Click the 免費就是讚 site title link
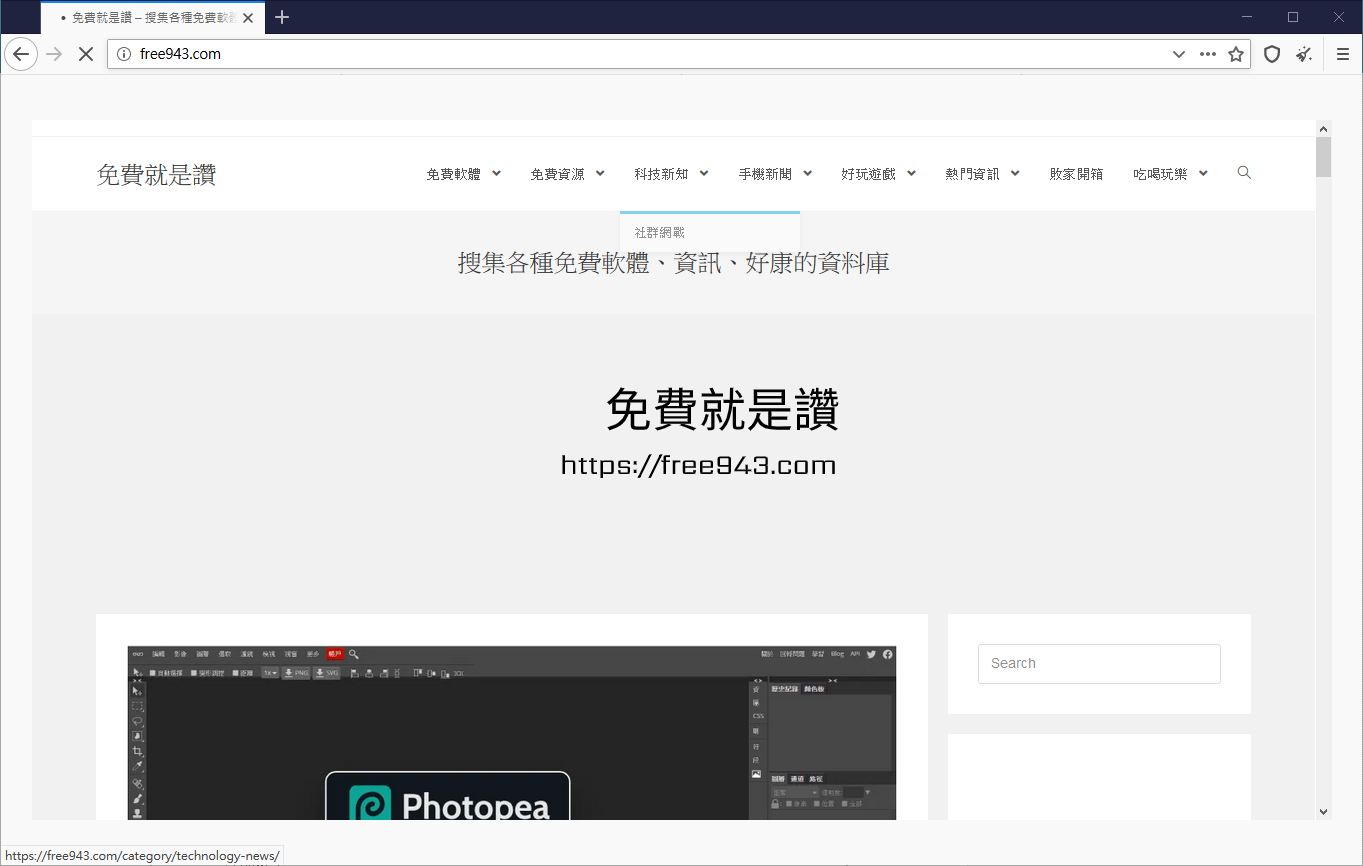 click(156, 174)
